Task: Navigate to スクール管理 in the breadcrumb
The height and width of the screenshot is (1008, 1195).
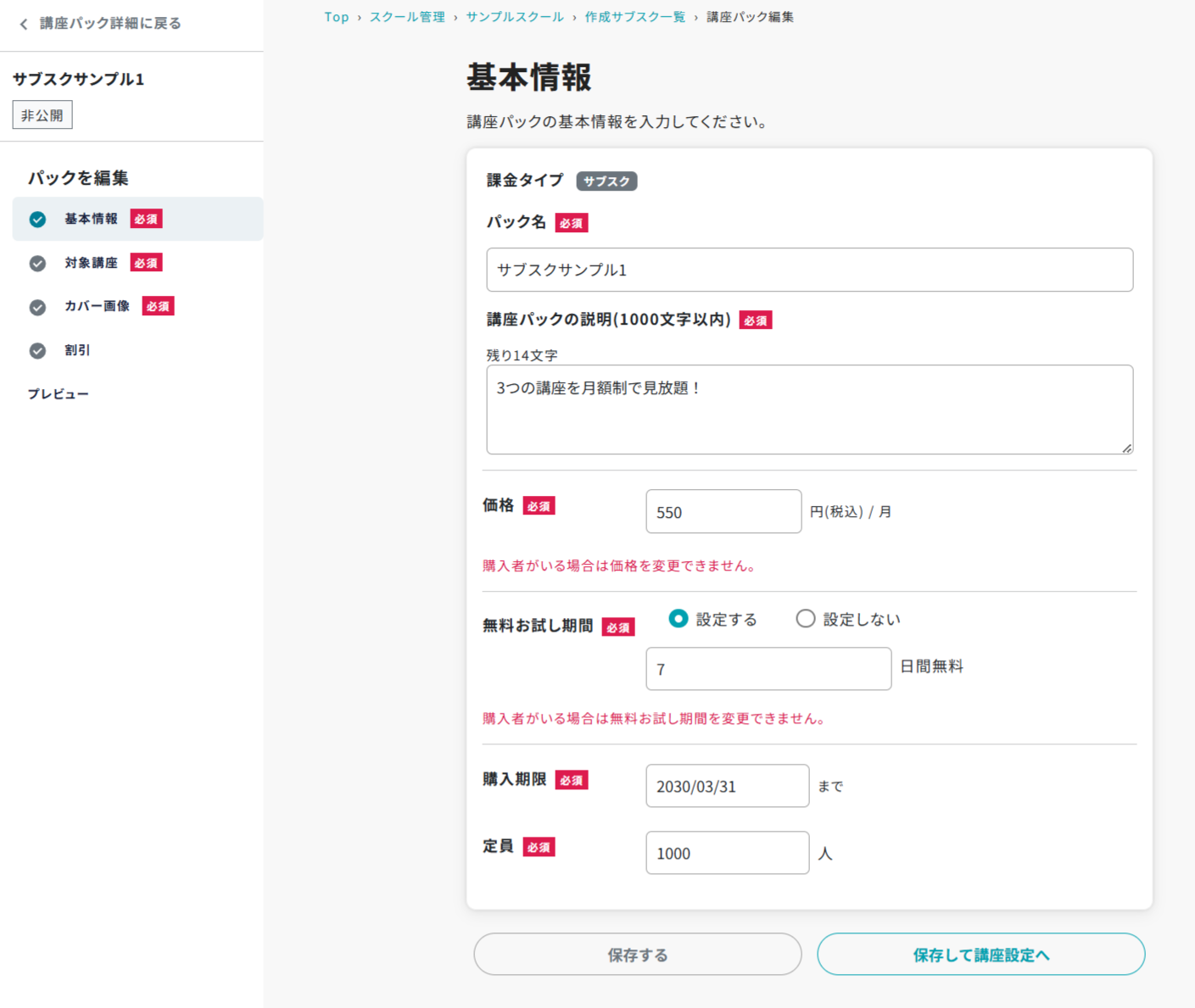Action: (x=407, y=17)
